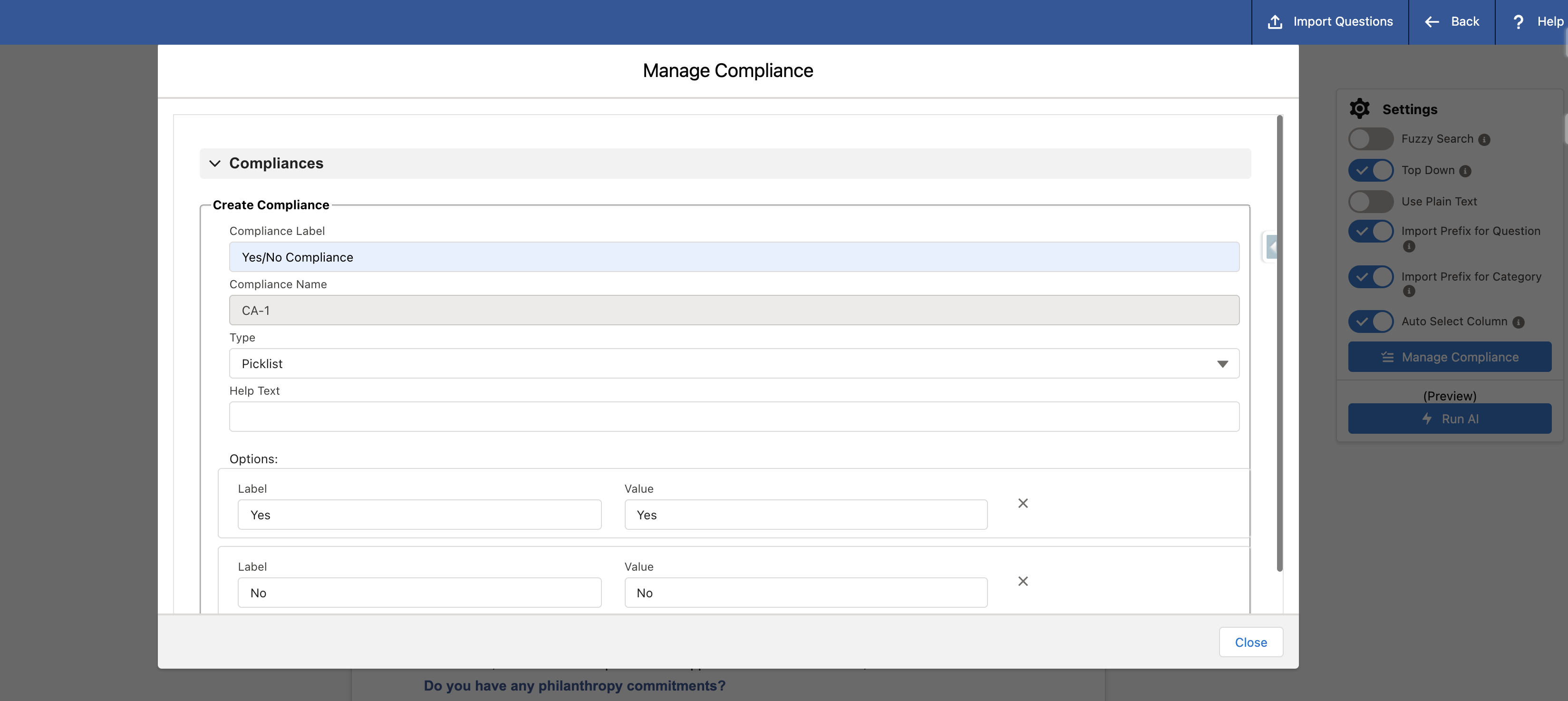The image size is (1568, 701).
Task: Click the Import Questions button
Action: pyautogui.click(x=1330, y=22)
